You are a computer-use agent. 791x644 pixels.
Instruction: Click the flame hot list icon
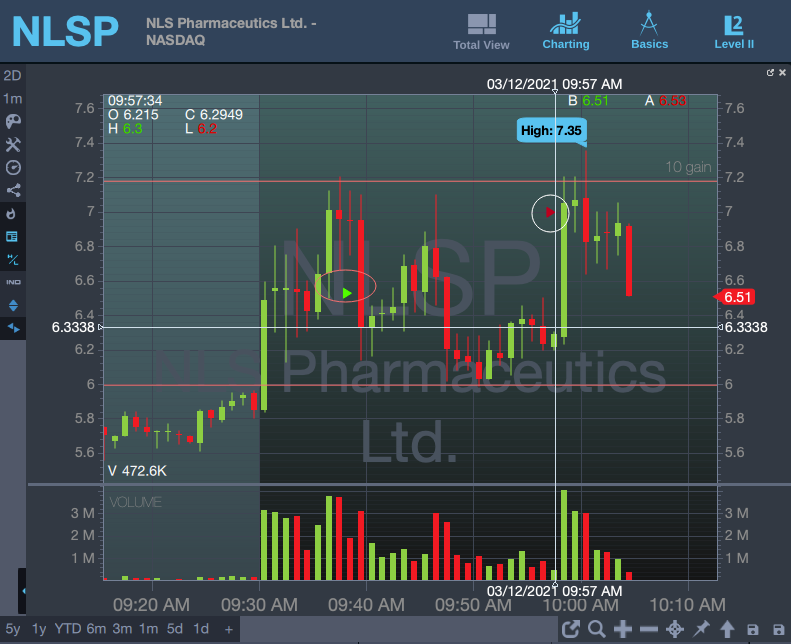(12, 213)
